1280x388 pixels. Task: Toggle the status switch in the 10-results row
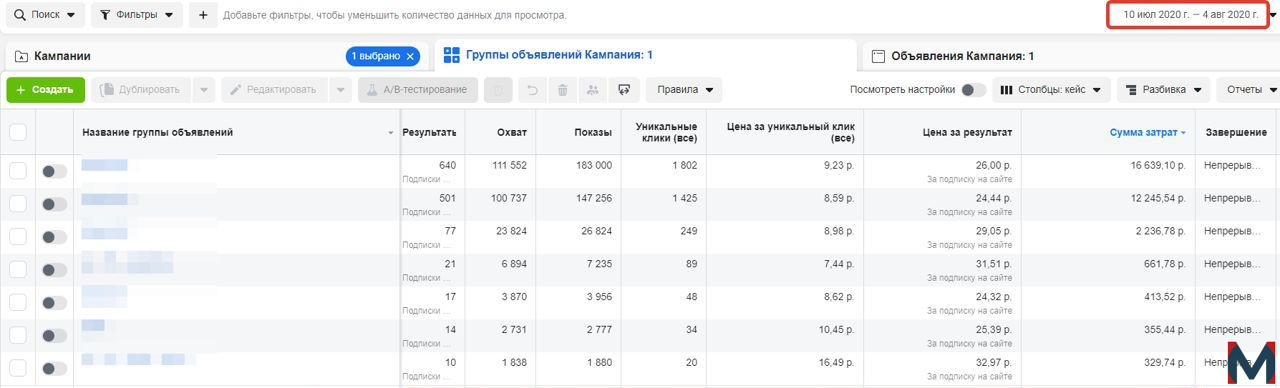54,369
